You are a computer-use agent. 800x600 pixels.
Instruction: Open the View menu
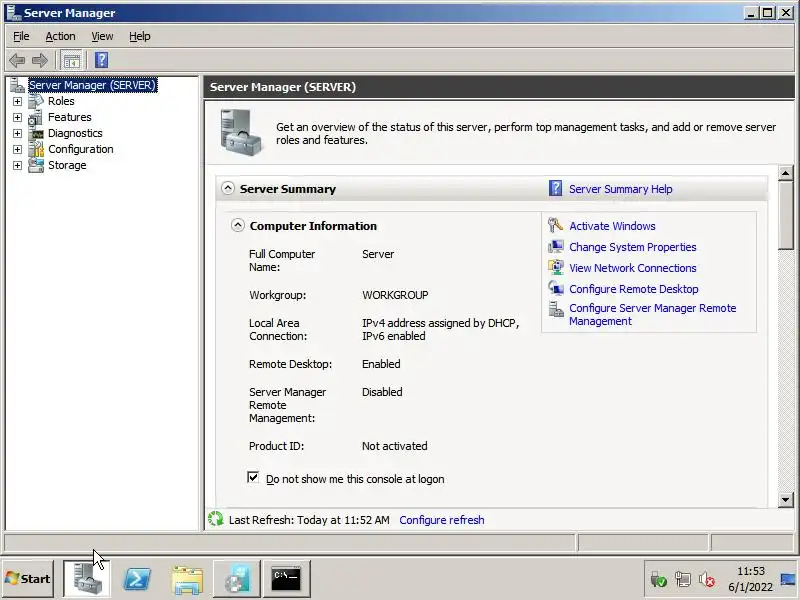[x=102, y=36]
